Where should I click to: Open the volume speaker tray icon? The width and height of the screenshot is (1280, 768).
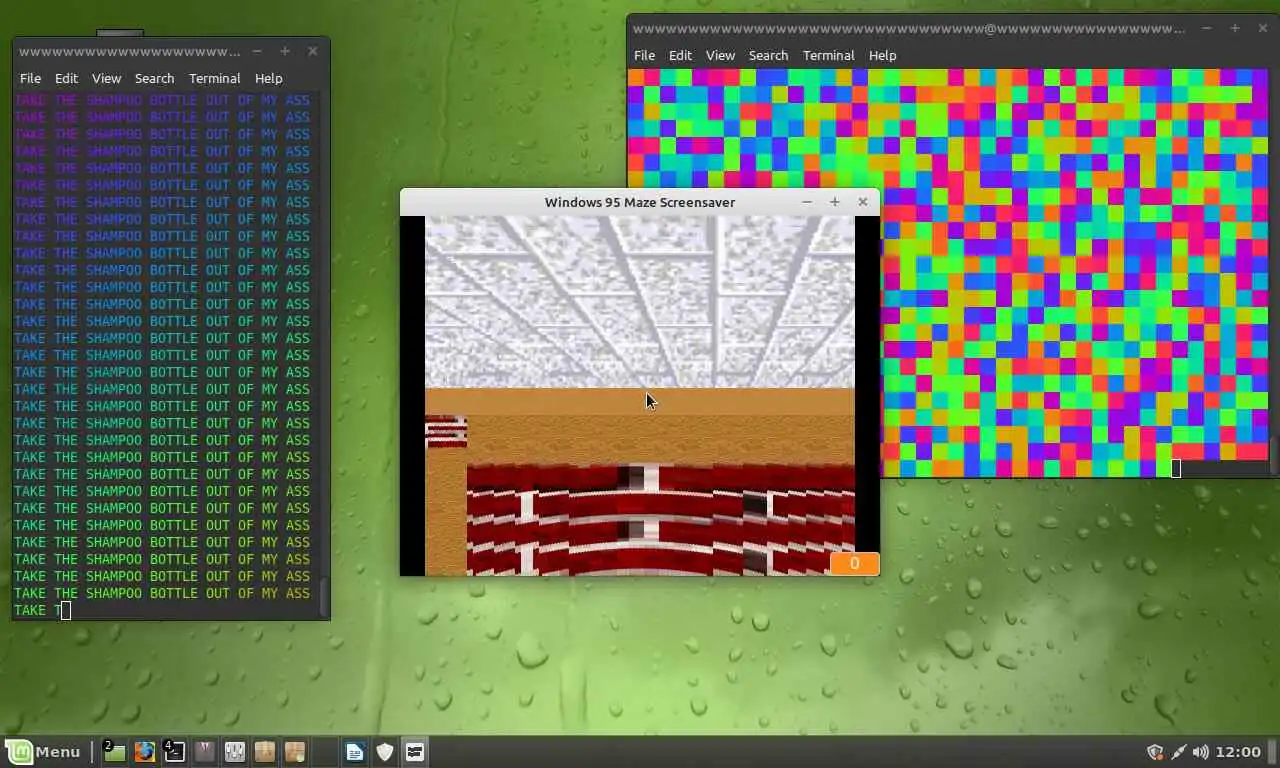pyautogui.click(x=1201, y=752)
